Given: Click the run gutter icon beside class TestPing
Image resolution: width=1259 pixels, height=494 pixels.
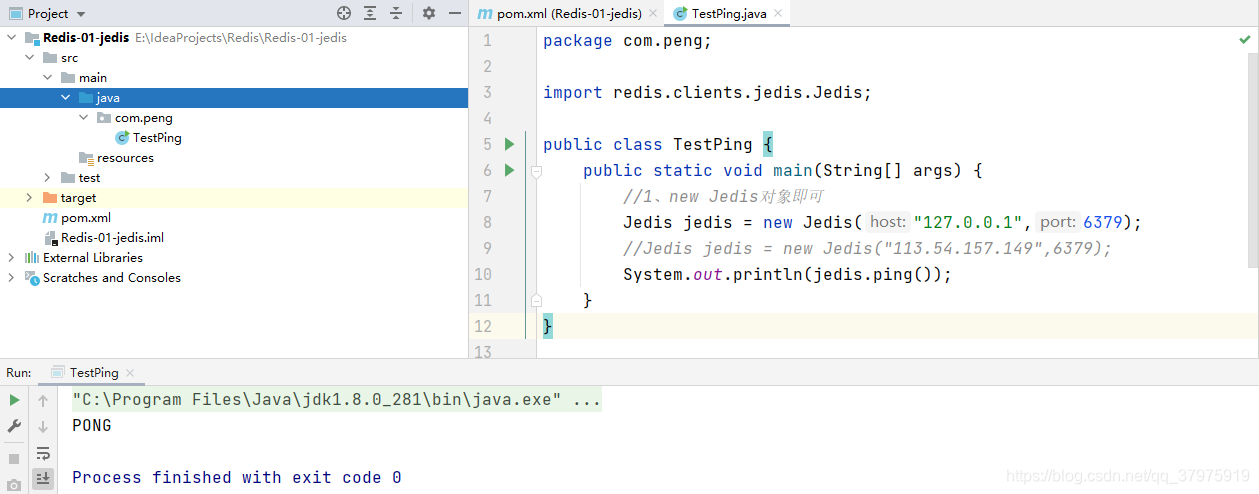Looking at the screenshot, I should [x=509, y=144].
